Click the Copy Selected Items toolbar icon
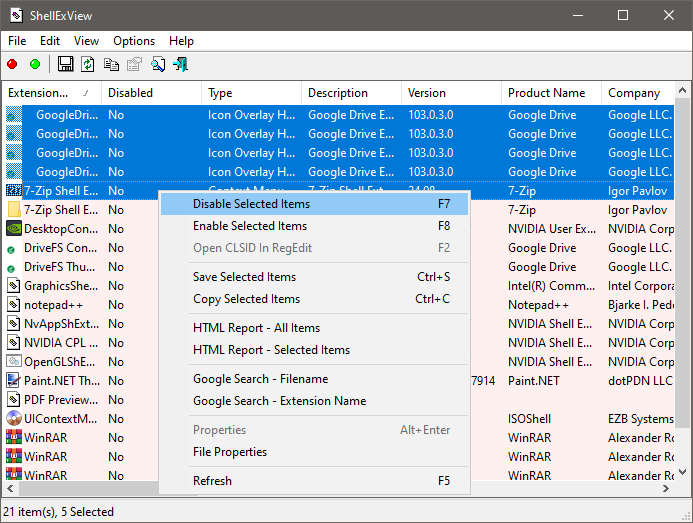The width and height of the screenshot is (693, 523). (x=111, y=65)
